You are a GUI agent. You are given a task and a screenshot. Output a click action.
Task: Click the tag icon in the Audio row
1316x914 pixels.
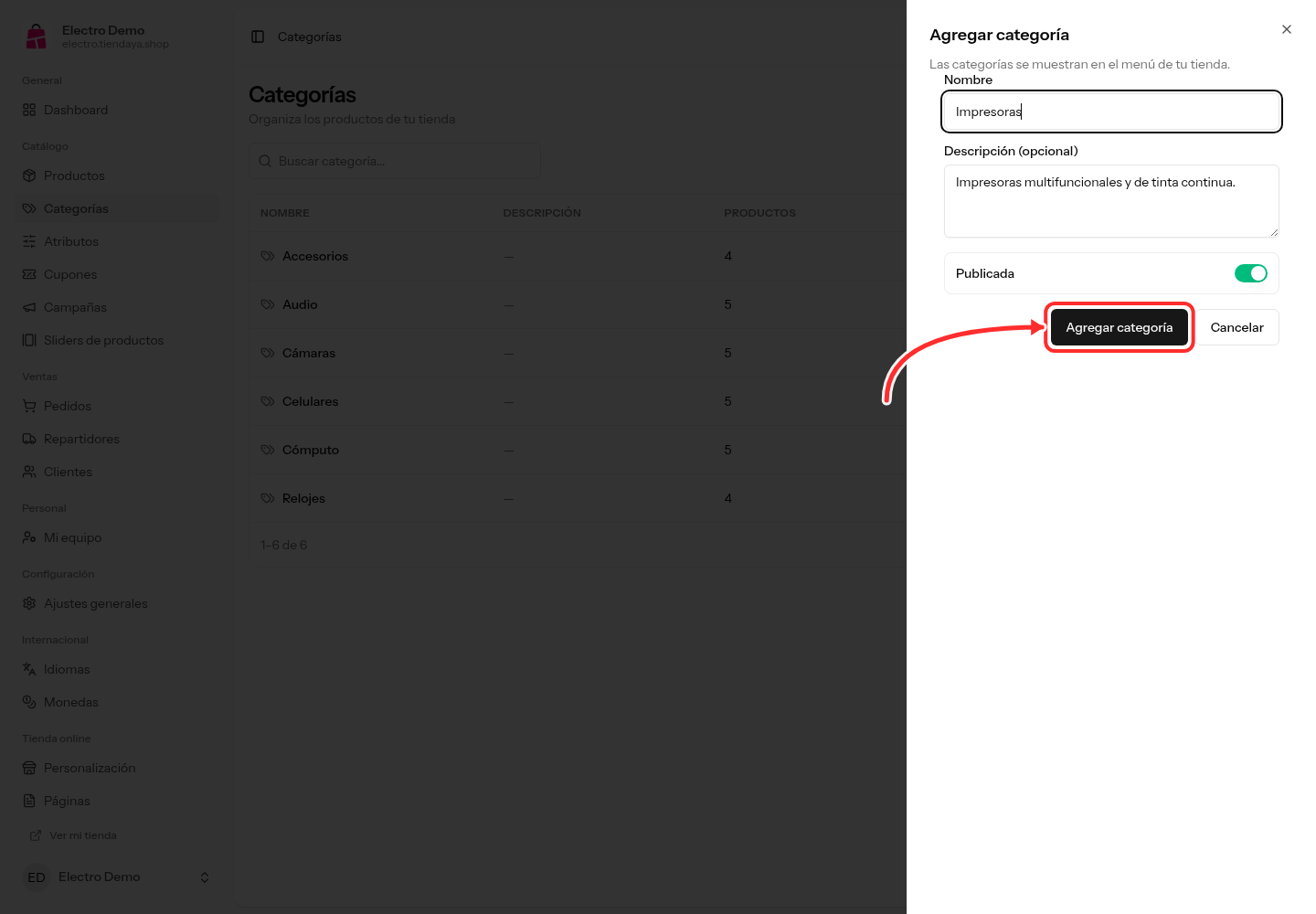pos(268,304)
